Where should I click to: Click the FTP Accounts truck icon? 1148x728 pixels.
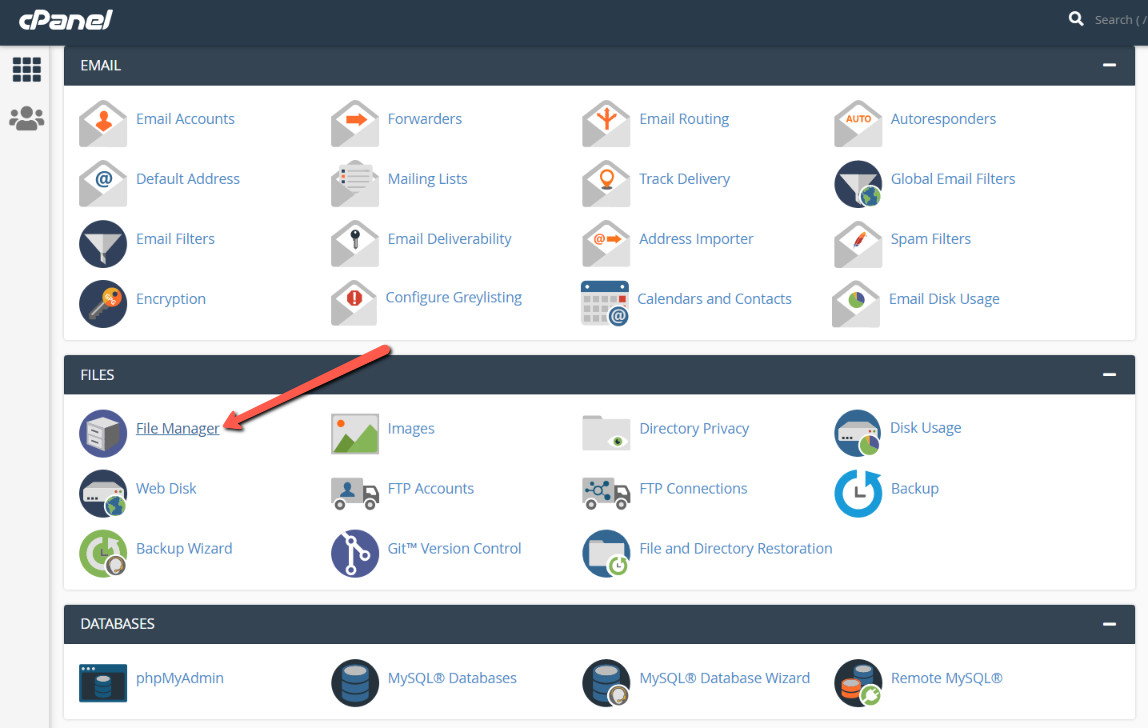[355, 493]
